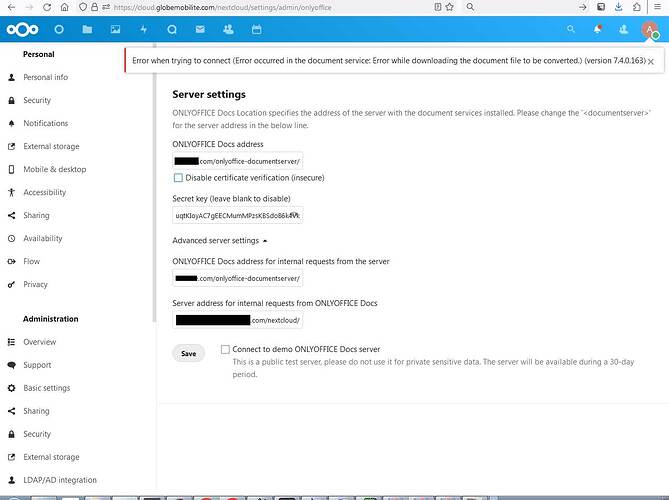669x500 pixels.
Task: Click the Flow sidebar icon
Action: coord(12,262)
